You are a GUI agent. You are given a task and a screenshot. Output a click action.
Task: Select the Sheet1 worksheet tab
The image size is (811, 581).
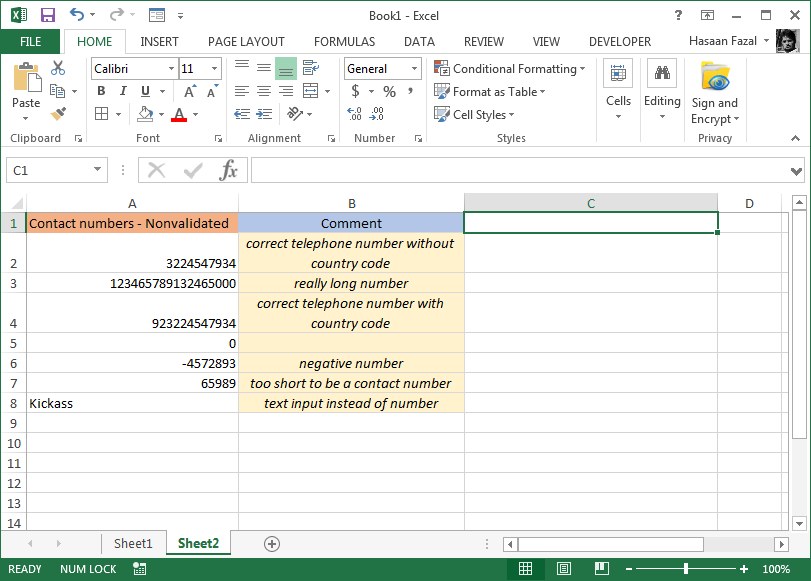click(x=133, y=543)
